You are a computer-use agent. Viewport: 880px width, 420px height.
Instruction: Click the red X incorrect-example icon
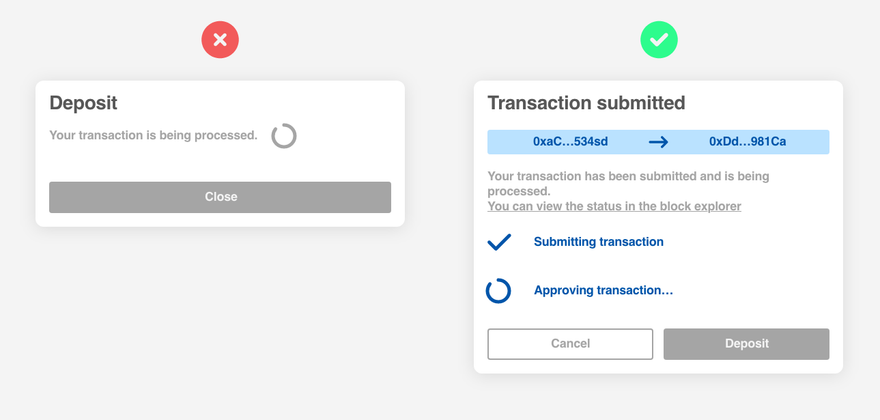point(220,40)
